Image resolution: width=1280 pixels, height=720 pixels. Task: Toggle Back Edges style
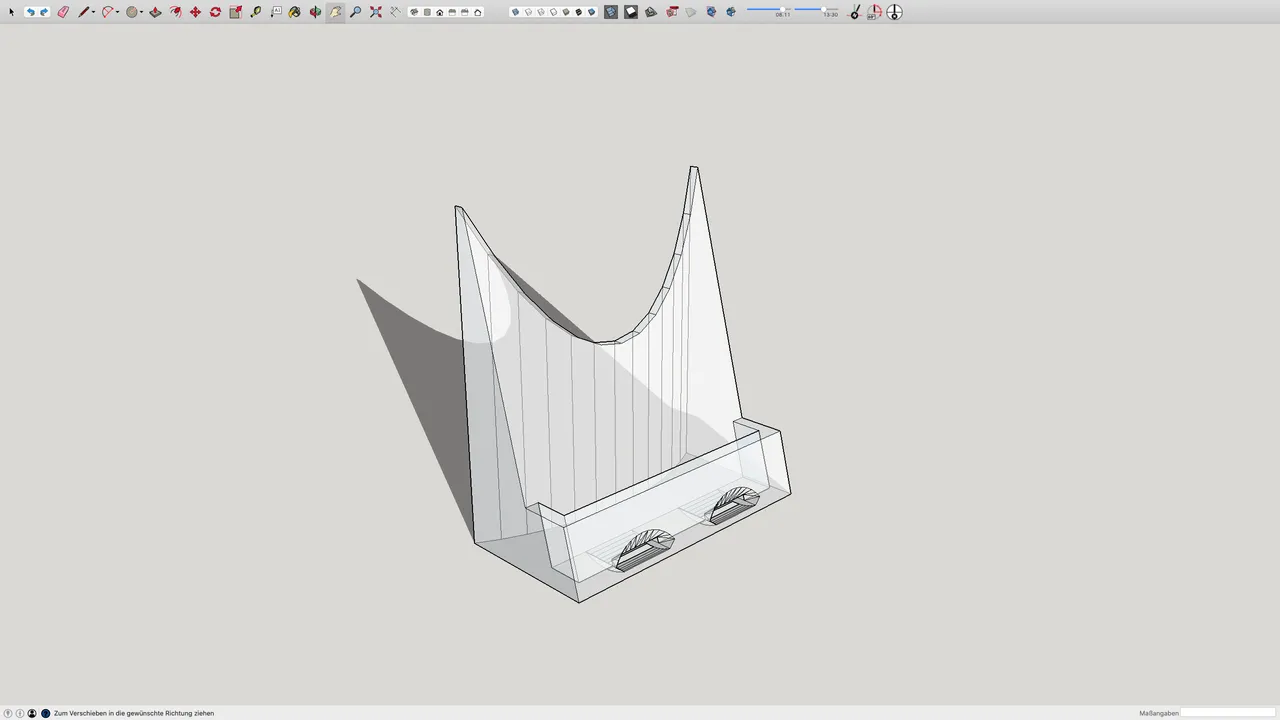click(529, 12)
